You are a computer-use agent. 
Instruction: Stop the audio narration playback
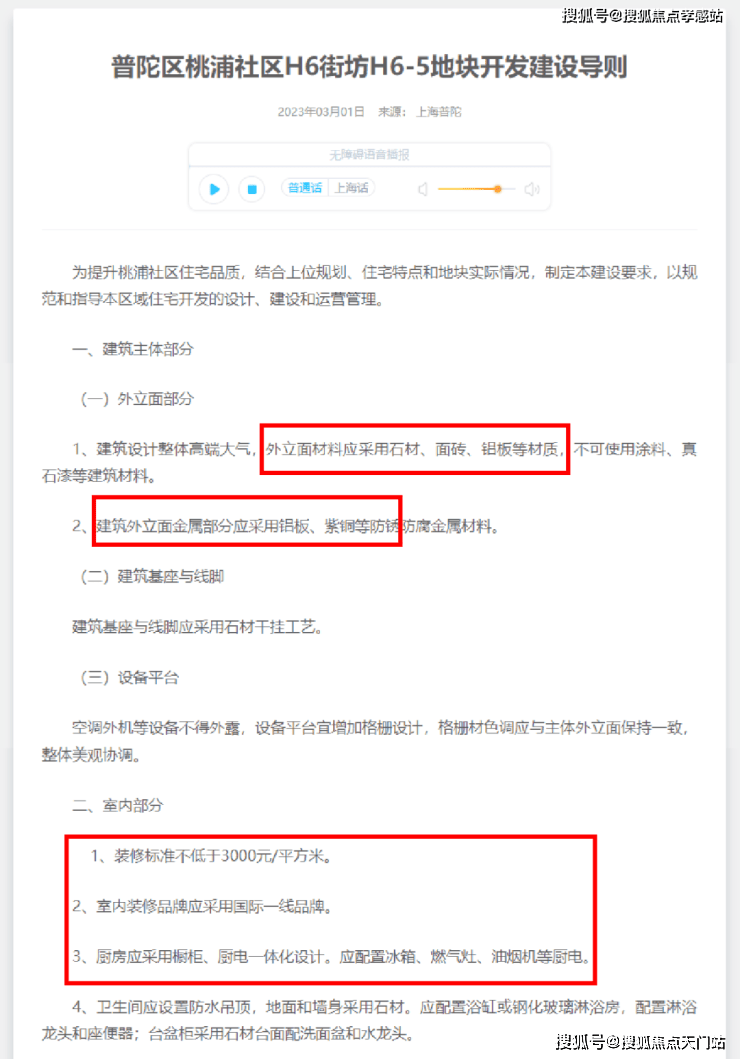pyautogui.click(x=252, y=189)
